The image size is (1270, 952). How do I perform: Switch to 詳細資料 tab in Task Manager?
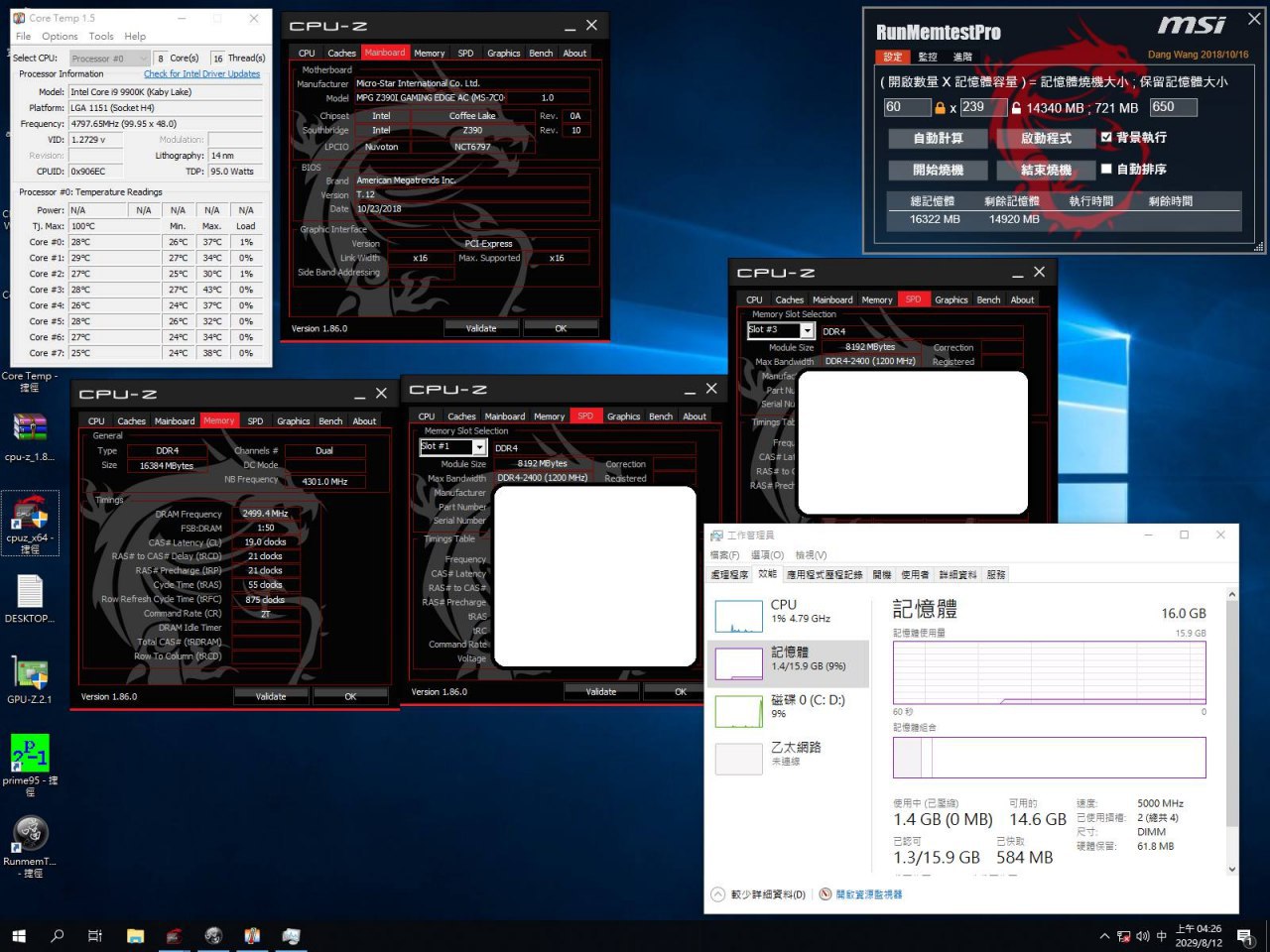click(958, 575)
